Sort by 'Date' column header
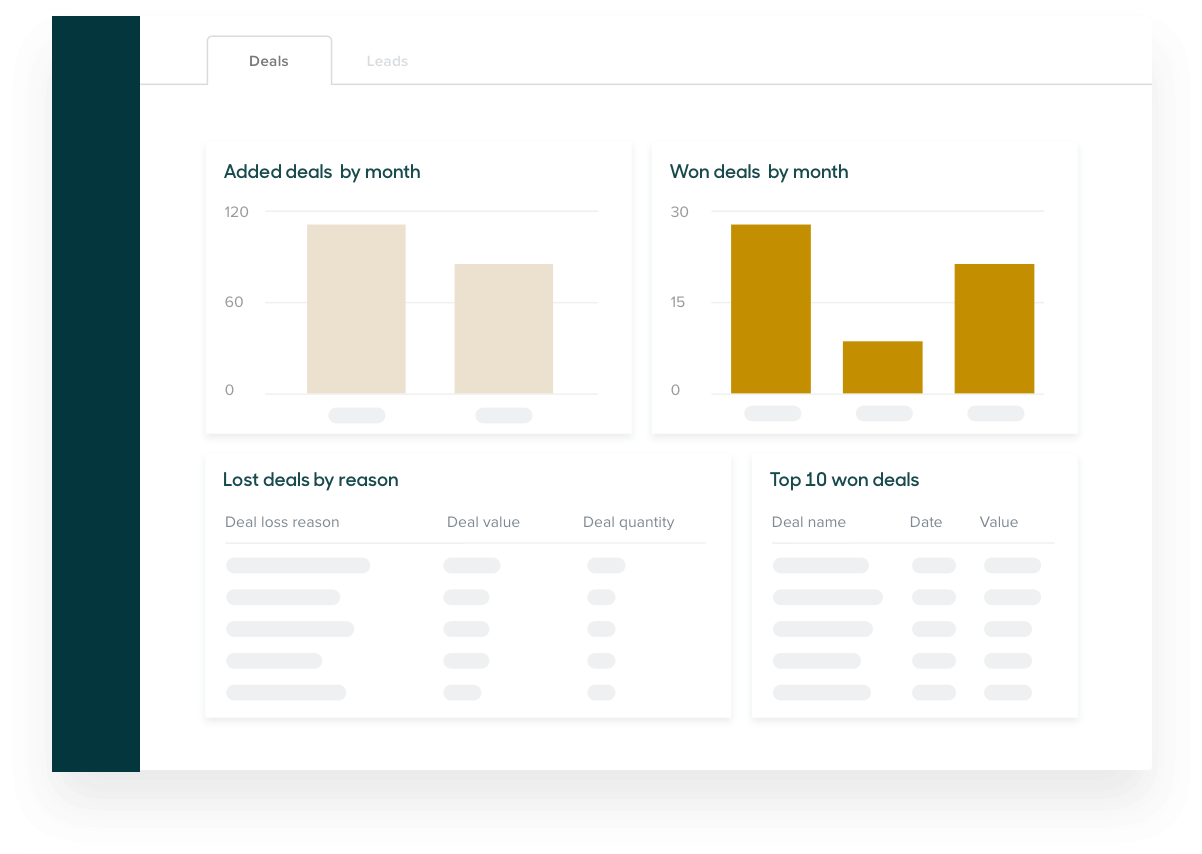The image size is (1202, 854). pos(926,522)
